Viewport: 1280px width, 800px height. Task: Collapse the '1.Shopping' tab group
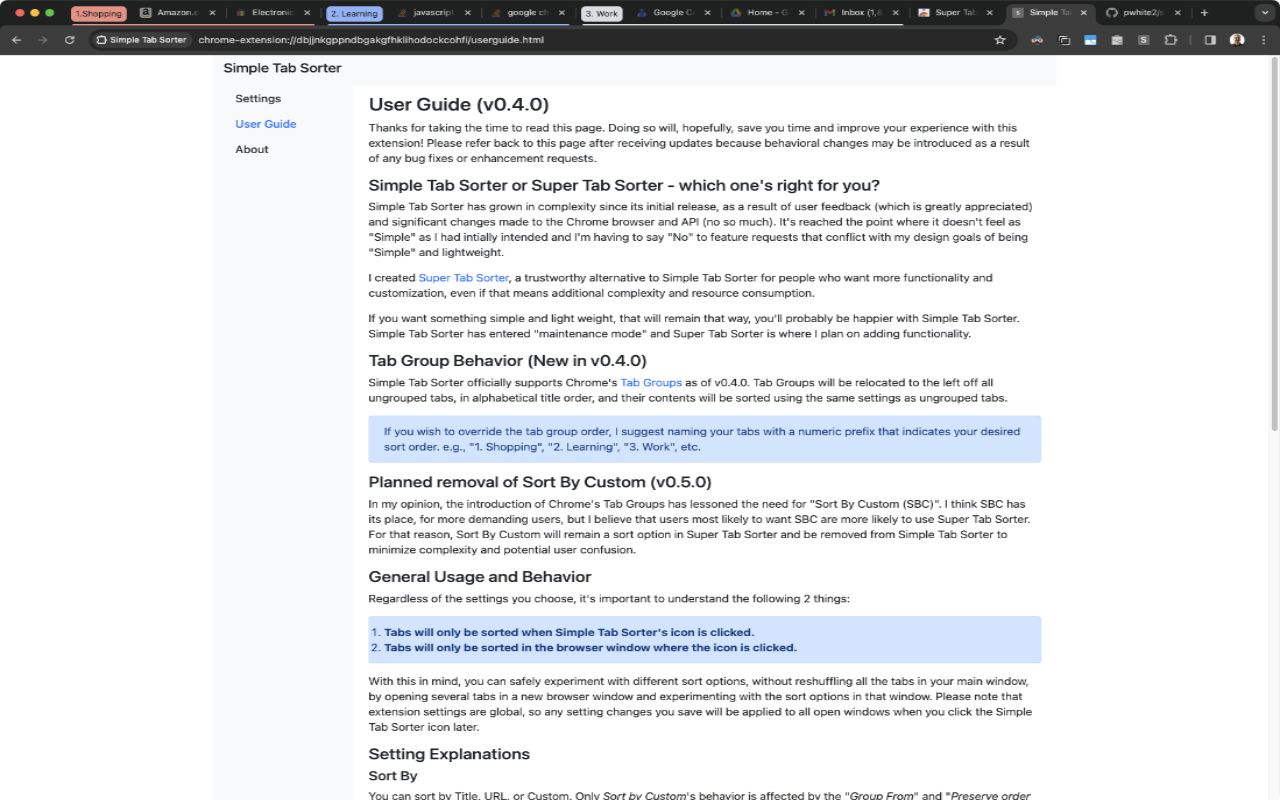pyautogui.click(x=98, y=14)
